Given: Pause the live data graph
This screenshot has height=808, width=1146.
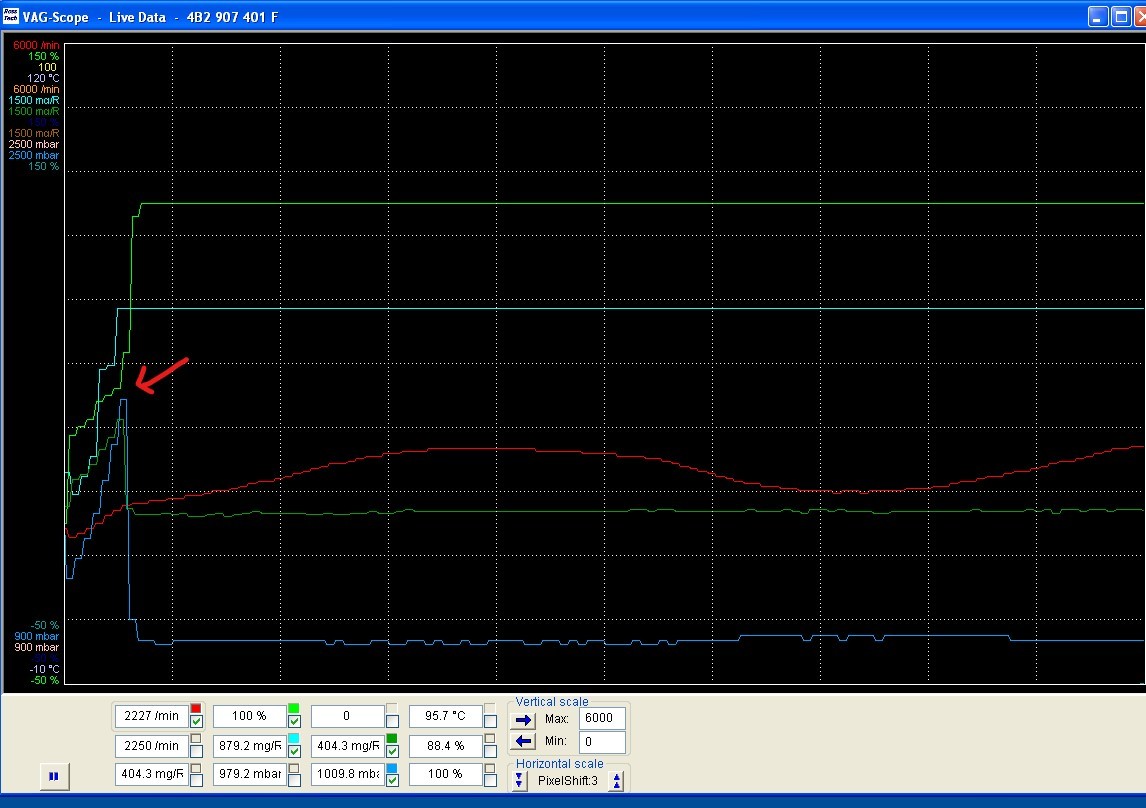Looking at the screenshot, I should pyautogui.click(x=53, y=775).
